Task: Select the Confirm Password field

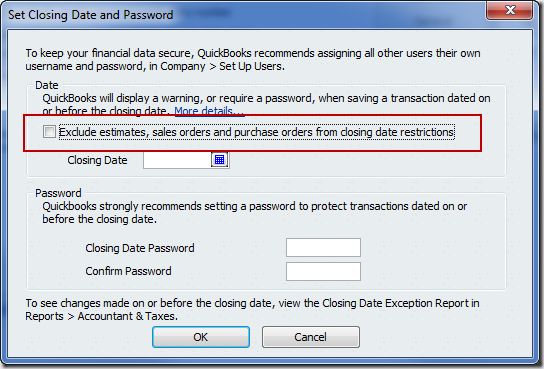Action: coord(323,271)
